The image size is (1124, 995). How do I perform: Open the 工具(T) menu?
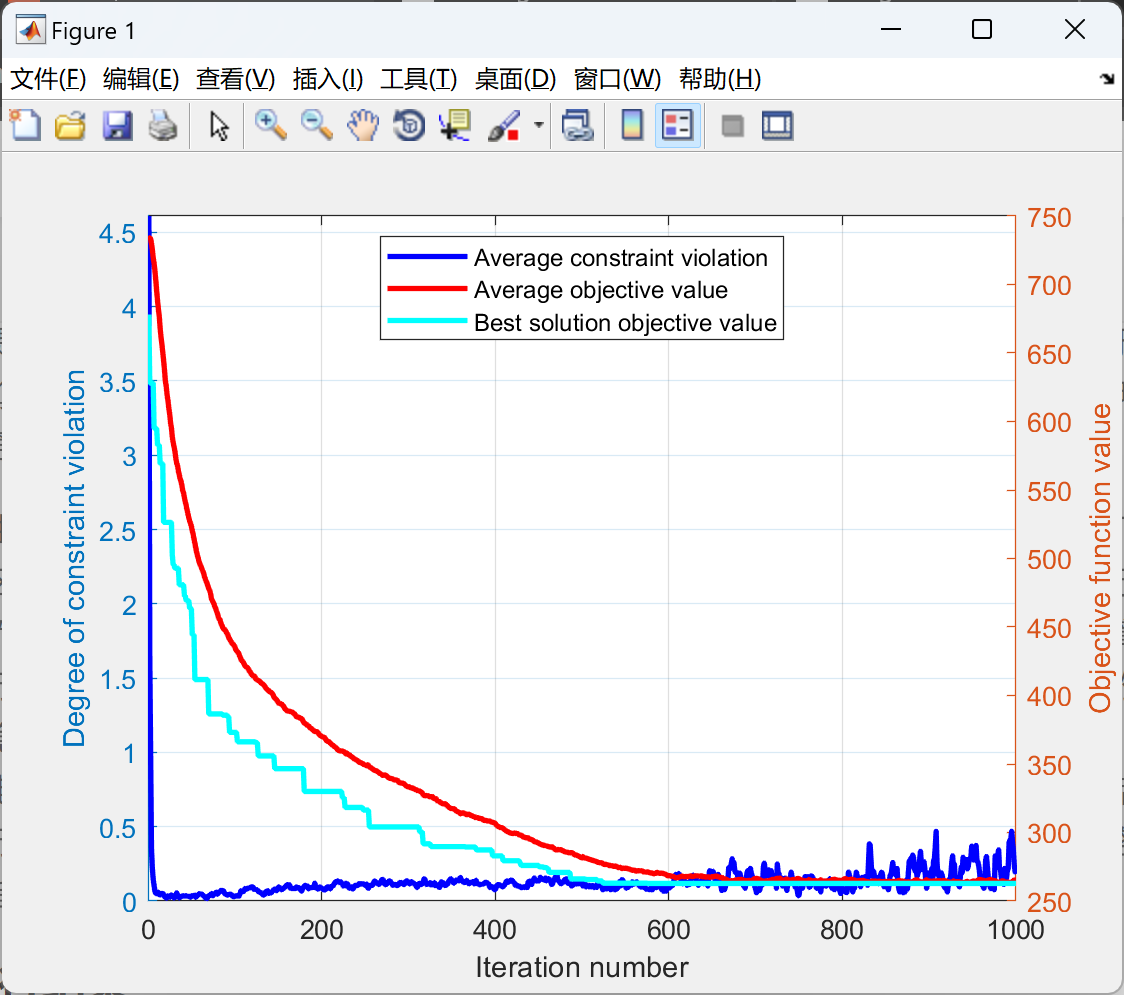[x=419, y=79]
